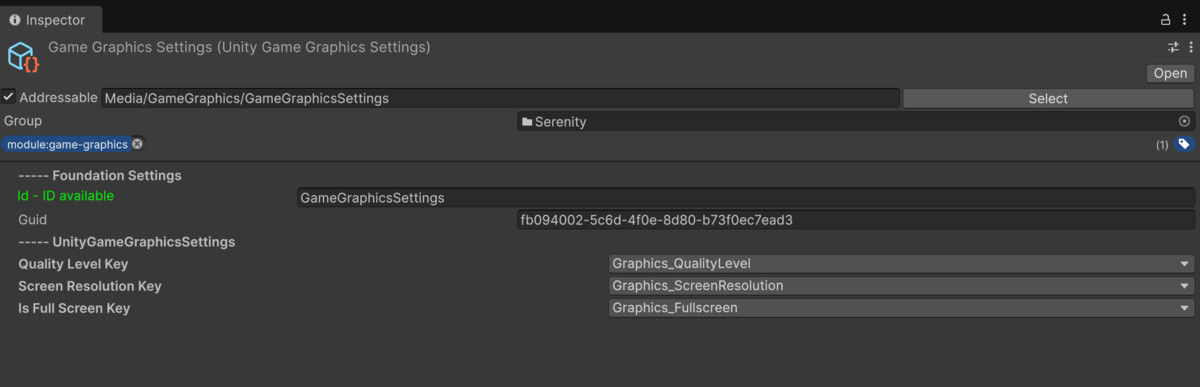This screenshot has height=387, width=1200.
Task: Open the preset selector sliders icon
Action: click(1174, 47)
